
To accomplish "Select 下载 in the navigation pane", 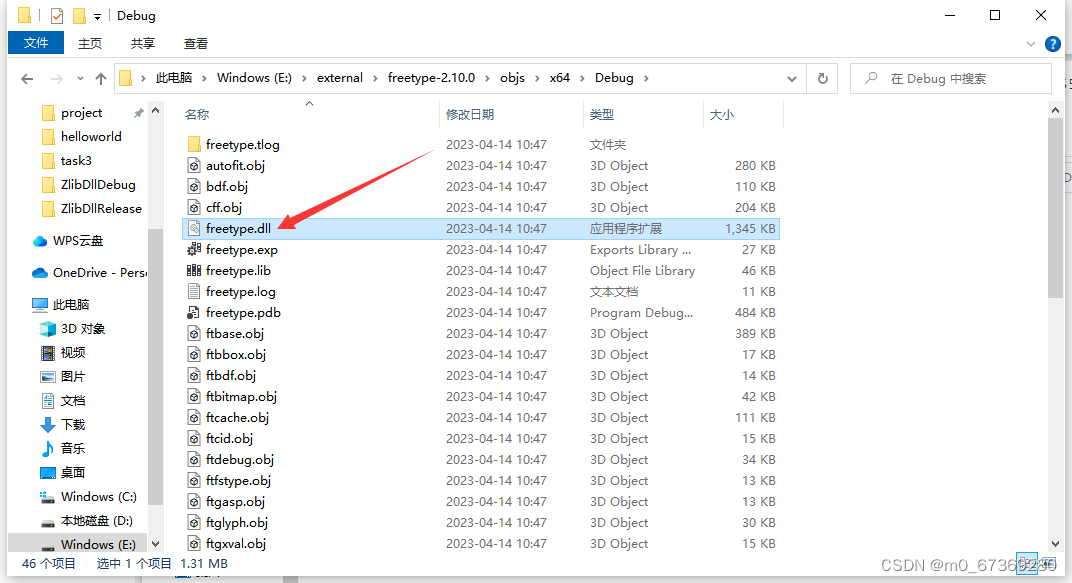I will (x=73, y=424).
